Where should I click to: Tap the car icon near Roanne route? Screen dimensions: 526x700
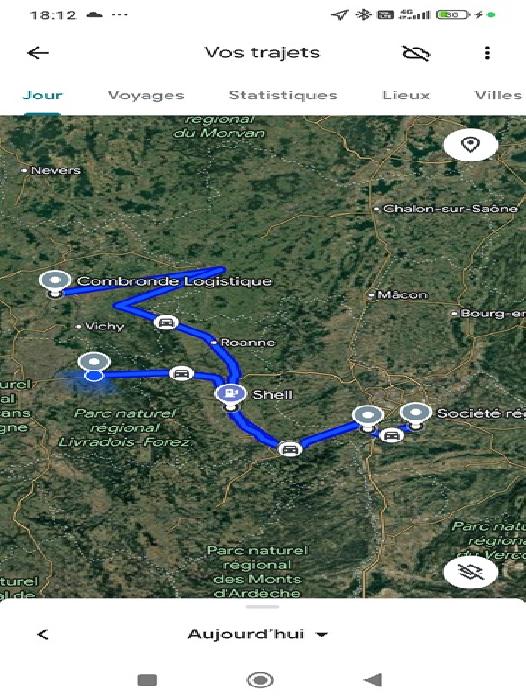coord(166,322)
